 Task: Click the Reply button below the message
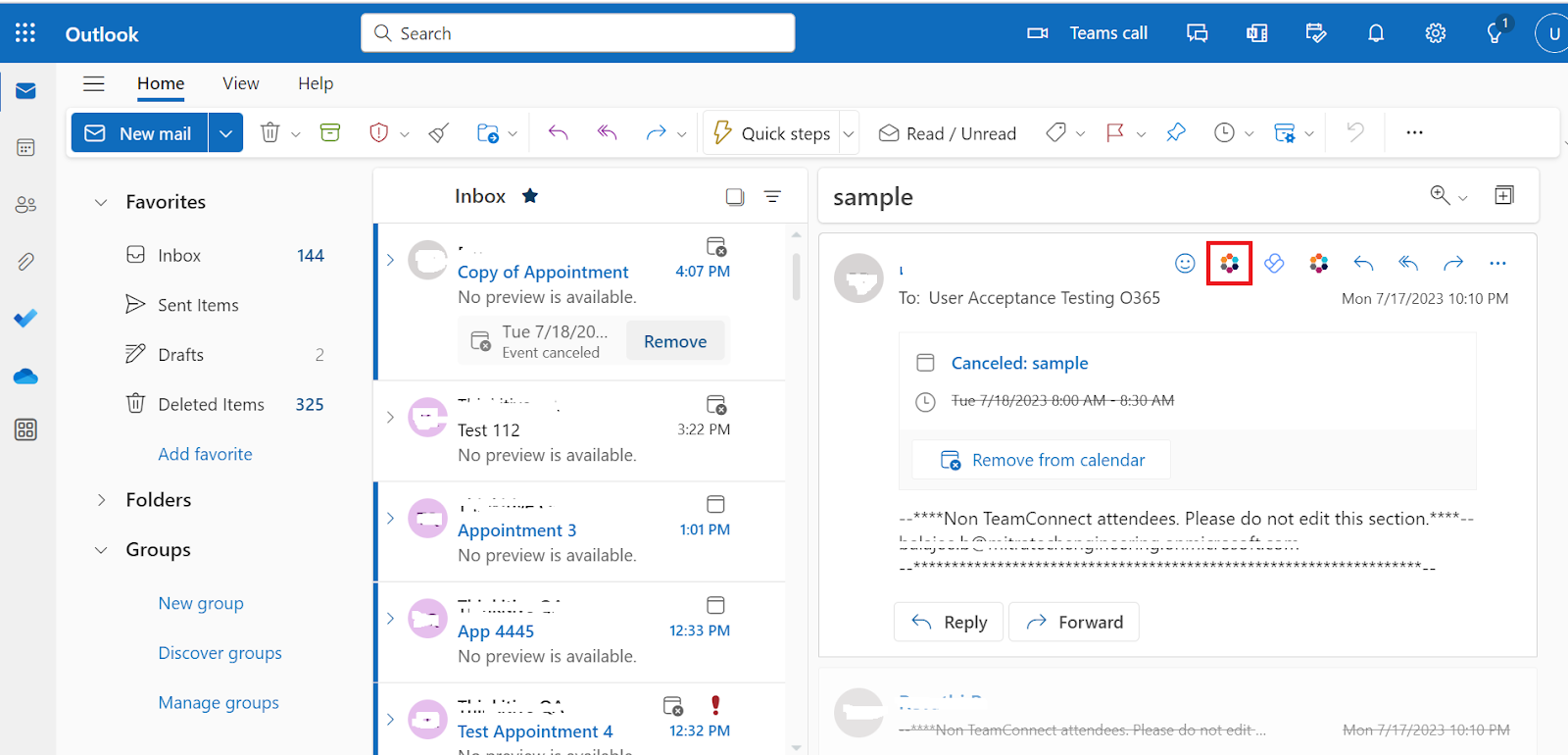[x=949, y=622]
